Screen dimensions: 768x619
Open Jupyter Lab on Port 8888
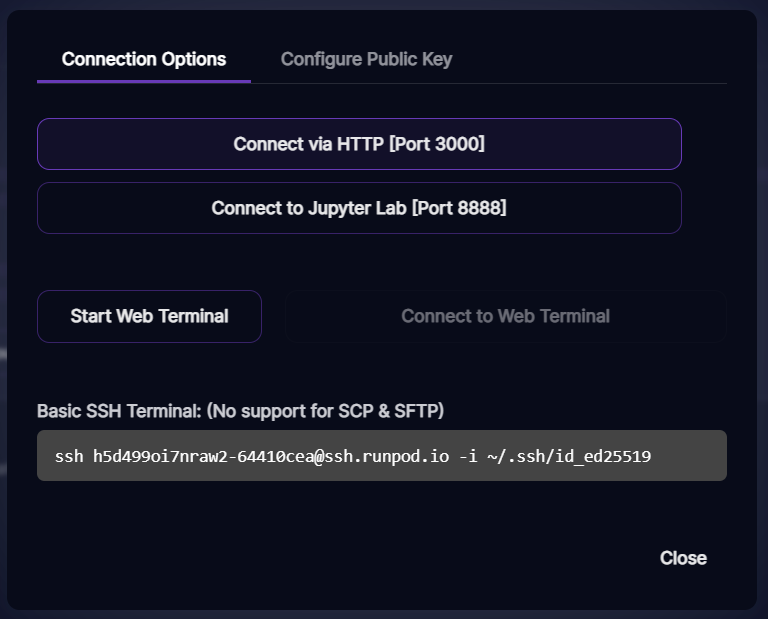(359, 208)
